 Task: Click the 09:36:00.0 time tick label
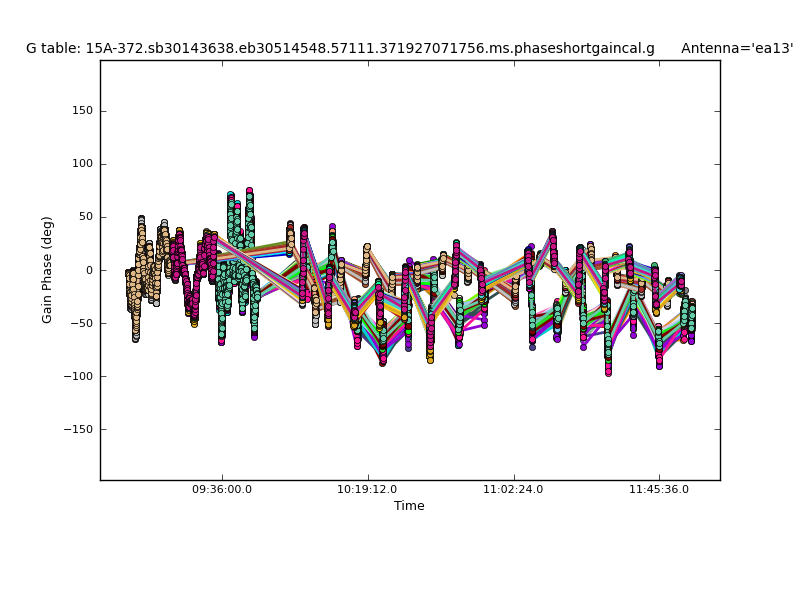[x=222, y=490]
